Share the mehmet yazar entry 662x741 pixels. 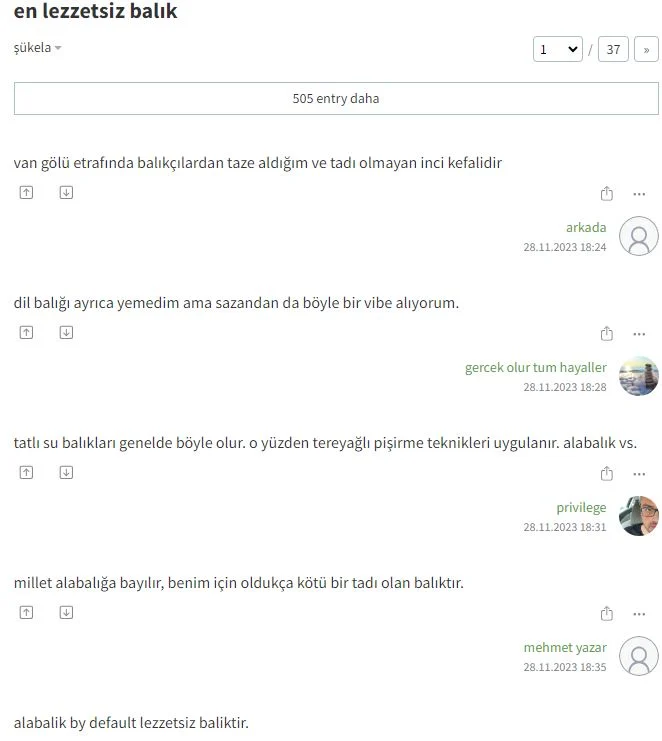[607, 613]
